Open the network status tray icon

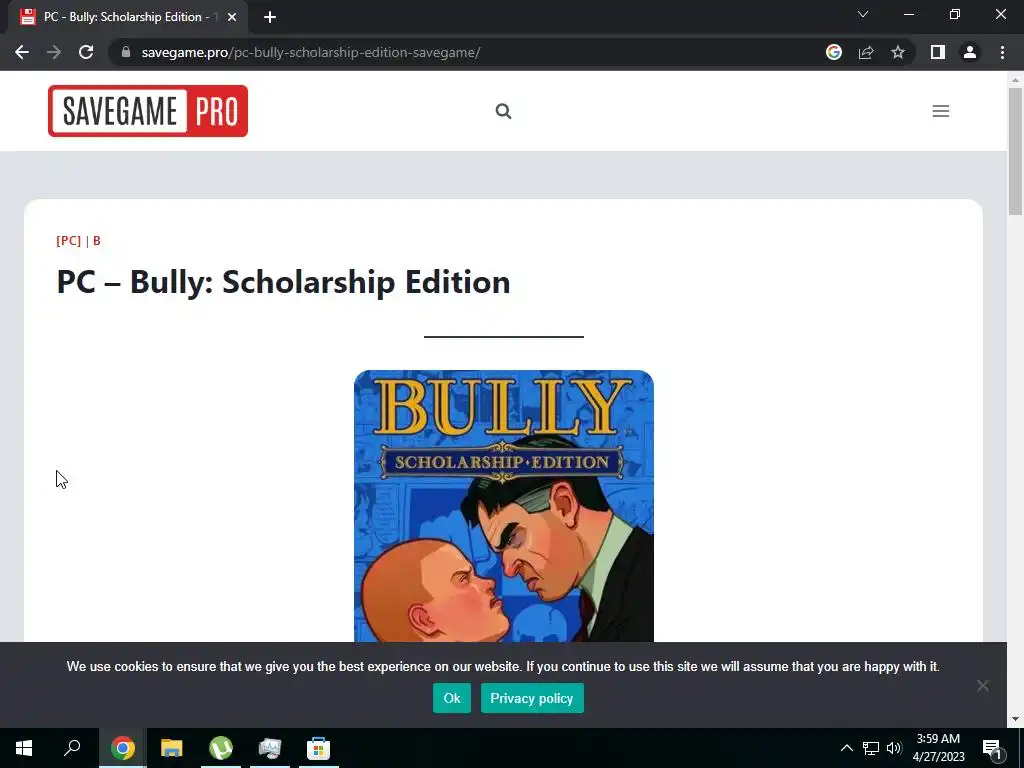click(871, 748)
